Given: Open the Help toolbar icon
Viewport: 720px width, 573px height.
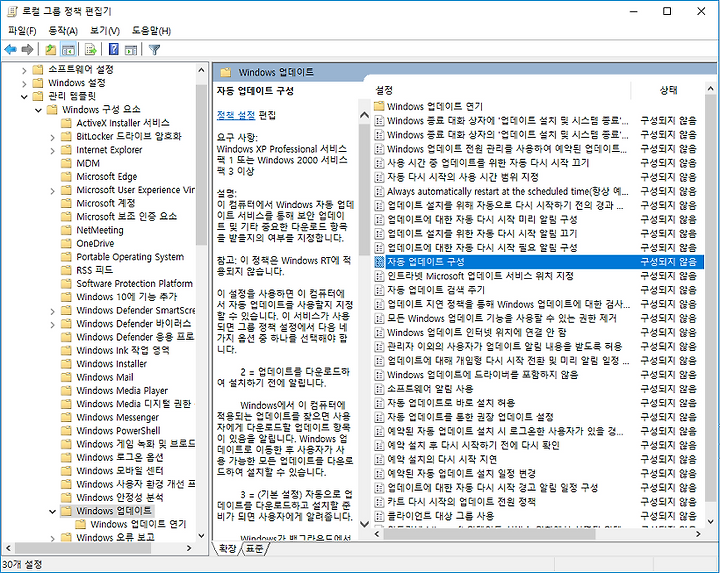Looking at the screenshot, I should (x=113, y=49).
